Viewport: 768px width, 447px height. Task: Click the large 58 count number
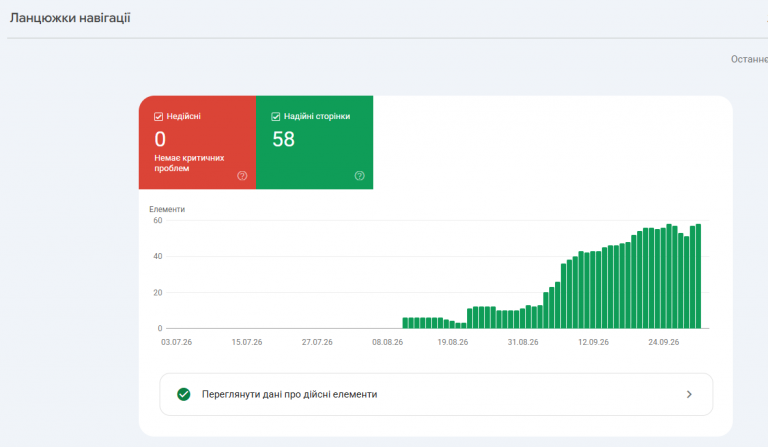pyautogui.click(x=284, y=140)
